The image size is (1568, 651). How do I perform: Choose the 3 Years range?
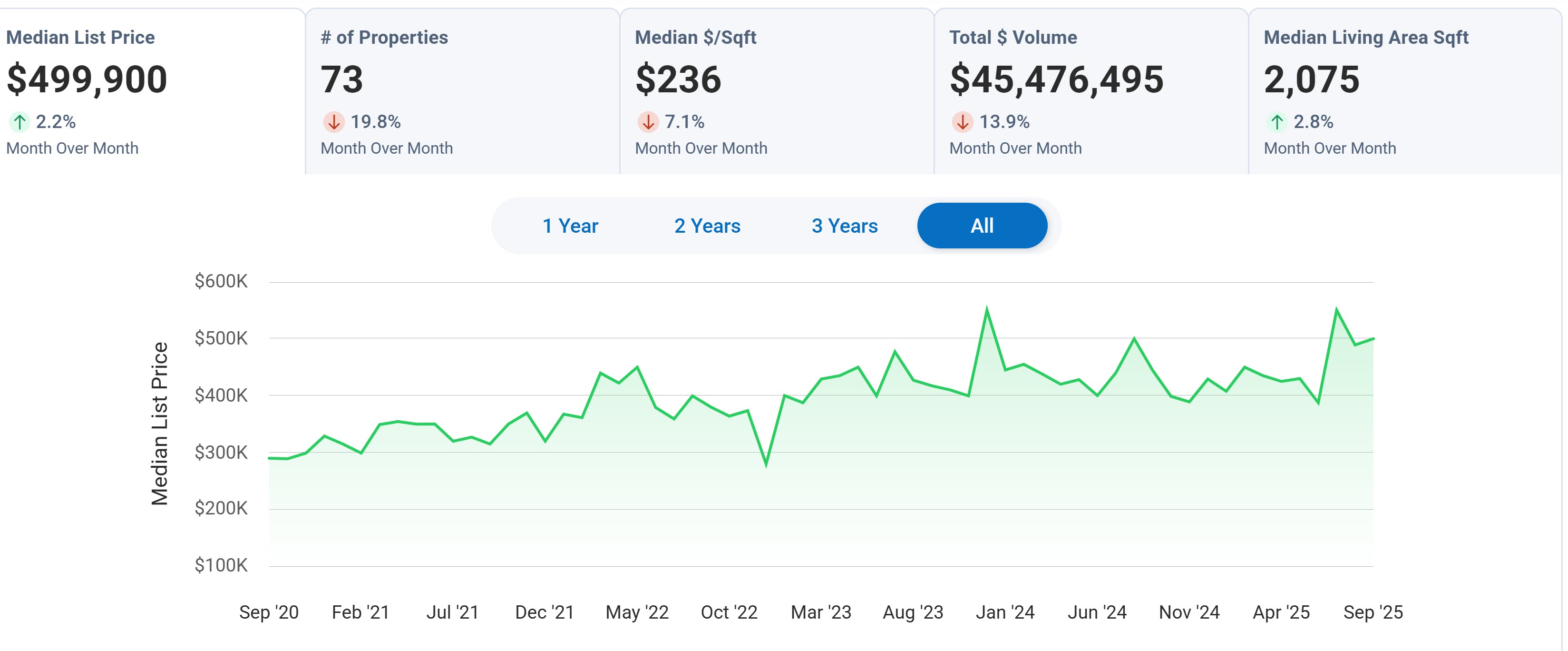coord(844,226)
